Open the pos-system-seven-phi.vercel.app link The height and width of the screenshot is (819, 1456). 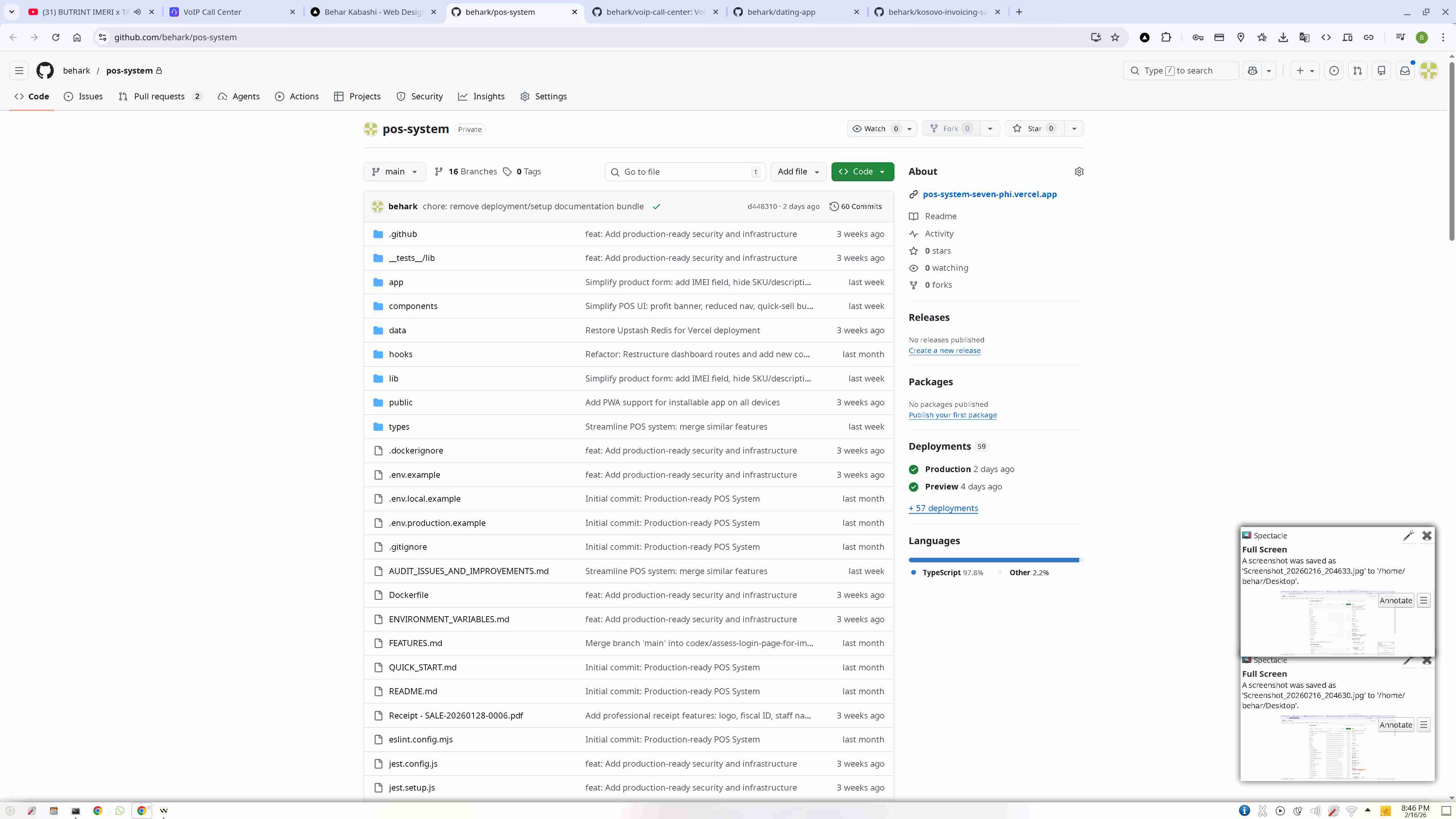click(989, 194)
